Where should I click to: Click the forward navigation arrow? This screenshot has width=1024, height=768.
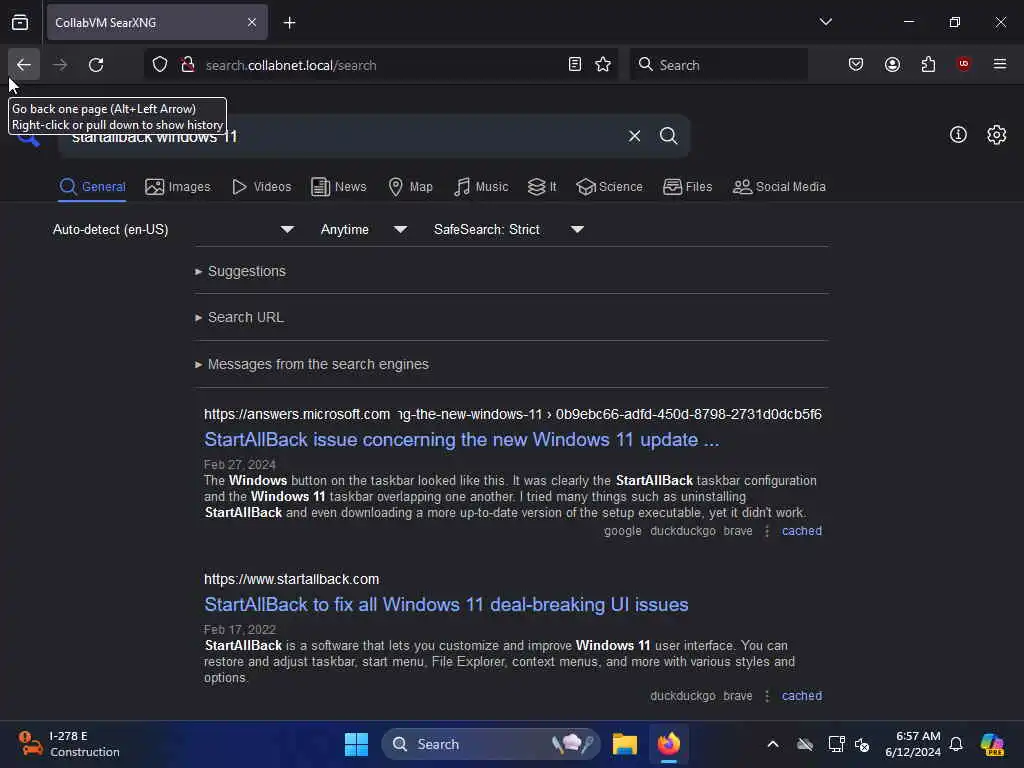(59, 65)
